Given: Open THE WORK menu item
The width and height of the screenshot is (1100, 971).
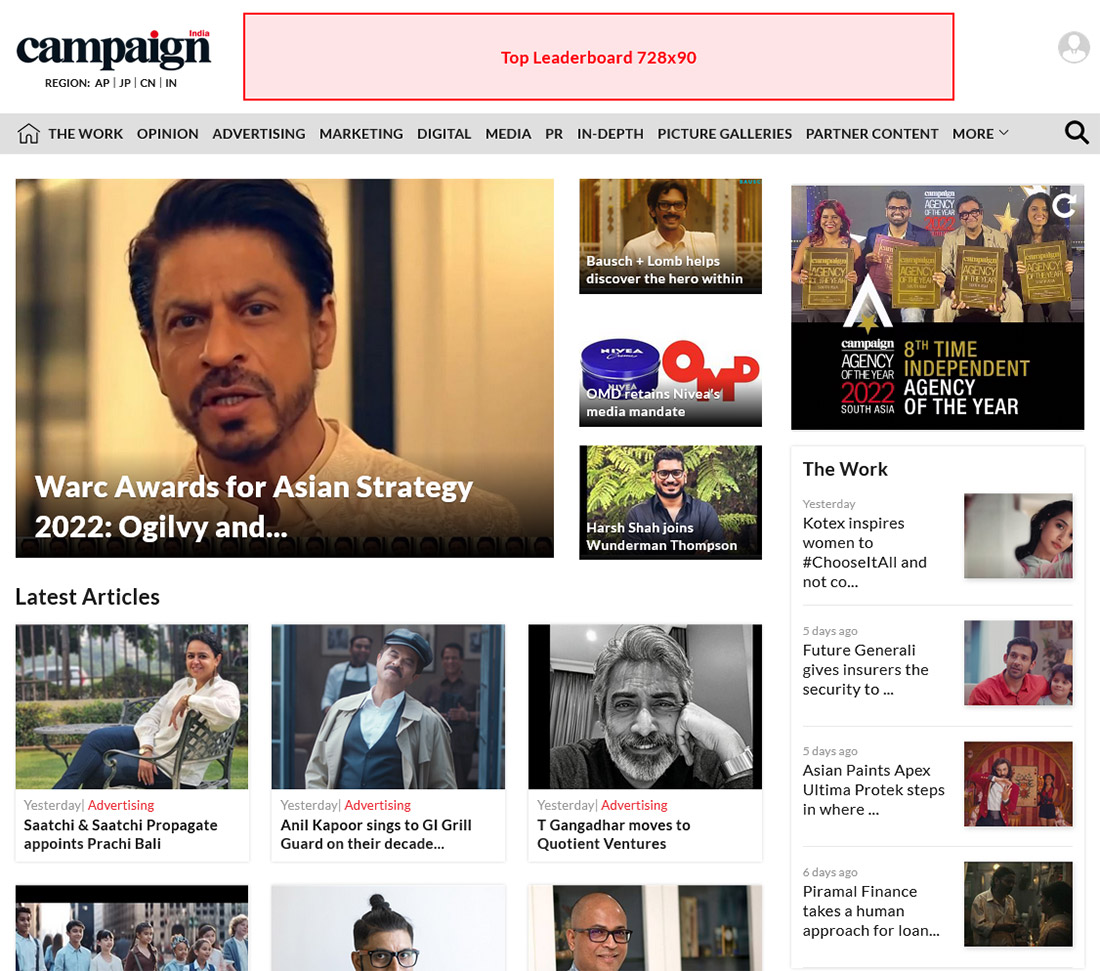Looking at the screenshot, I should 86,133.
